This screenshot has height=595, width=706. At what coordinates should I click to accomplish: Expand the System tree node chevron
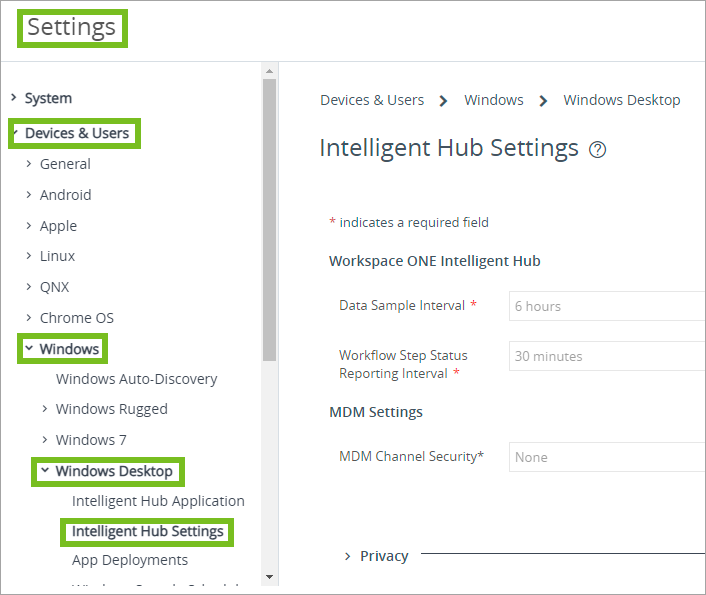(14, 97)
